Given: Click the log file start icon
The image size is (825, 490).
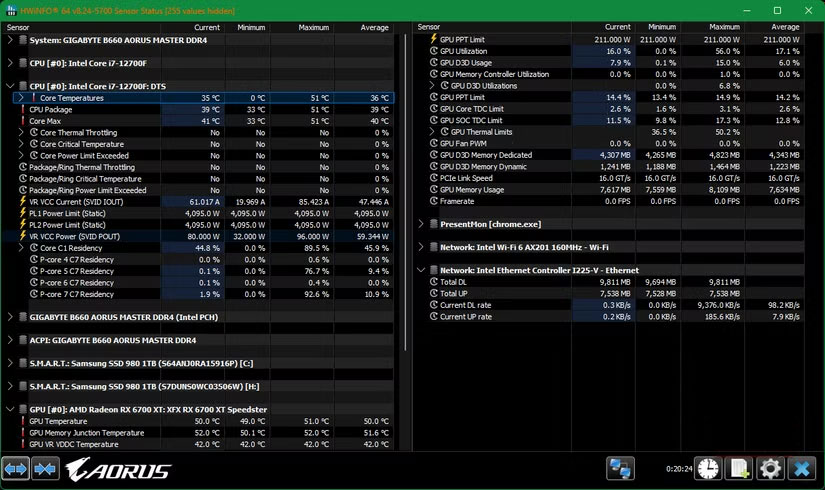Looking at the screenshot, I should (x=739, y=468).
